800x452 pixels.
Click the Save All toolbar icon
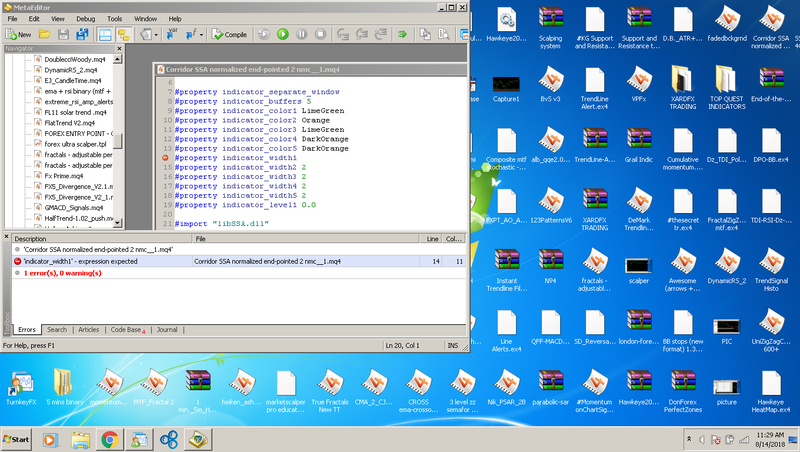(83, 34)
